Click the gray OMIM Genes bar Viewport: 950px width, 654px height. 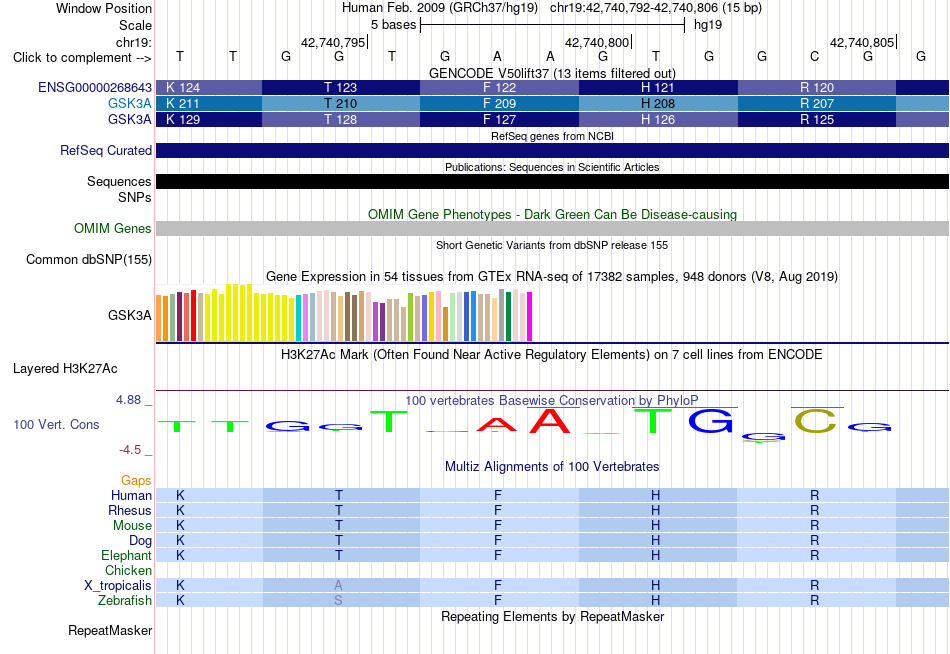point(552,229)
